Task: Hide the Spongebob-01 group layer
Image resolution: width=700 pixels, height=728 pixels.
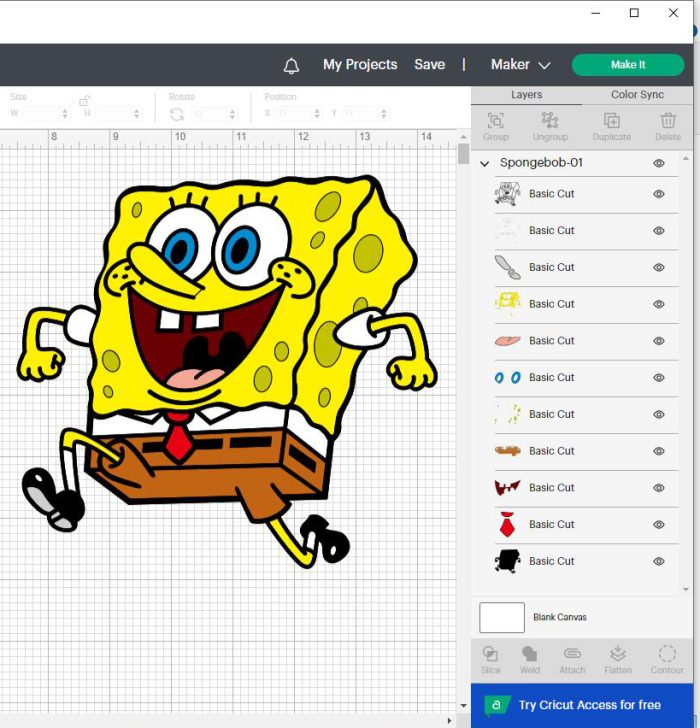Action: click(659, 163)
